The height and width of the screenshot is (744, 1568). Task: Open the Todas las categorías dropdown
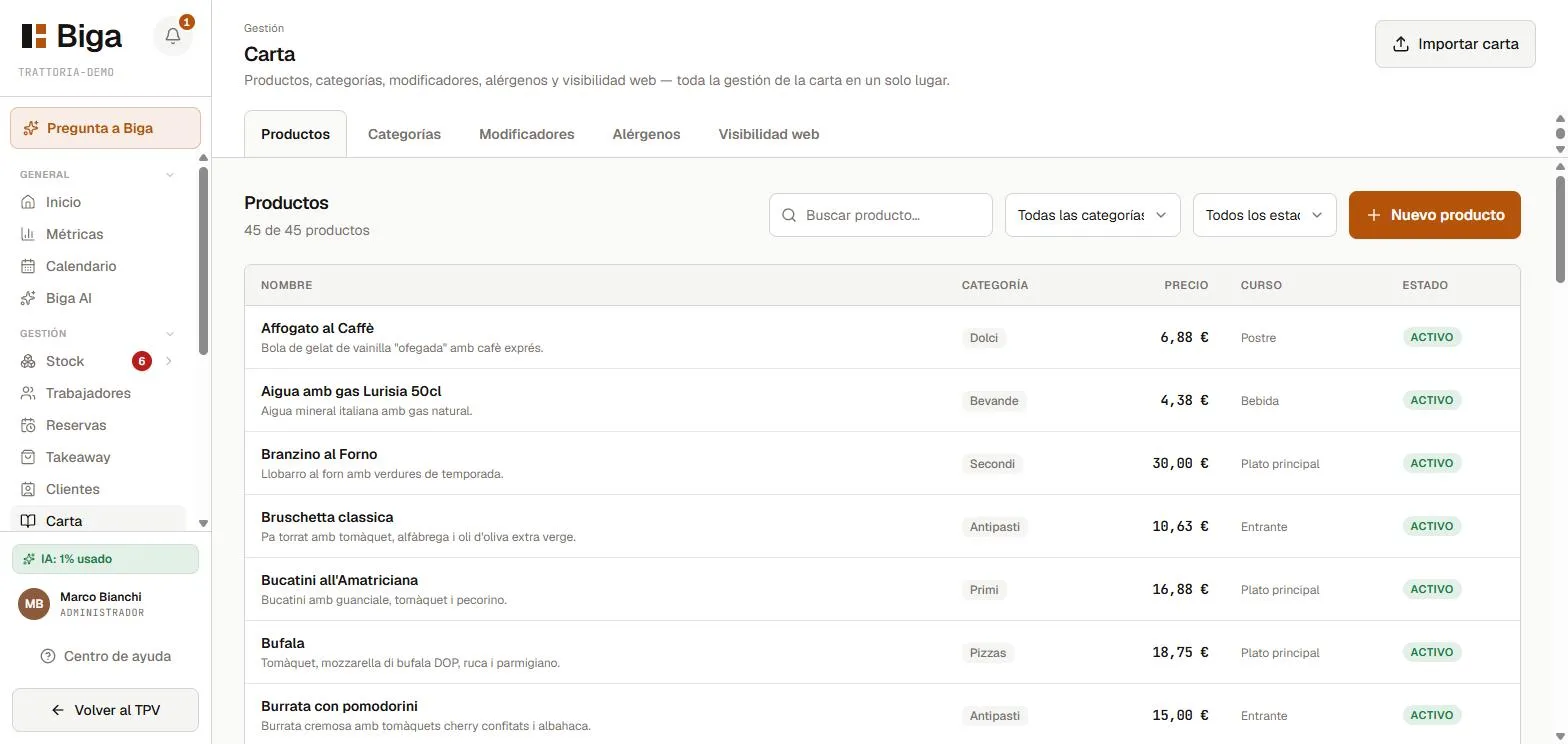coord(1093,215)
